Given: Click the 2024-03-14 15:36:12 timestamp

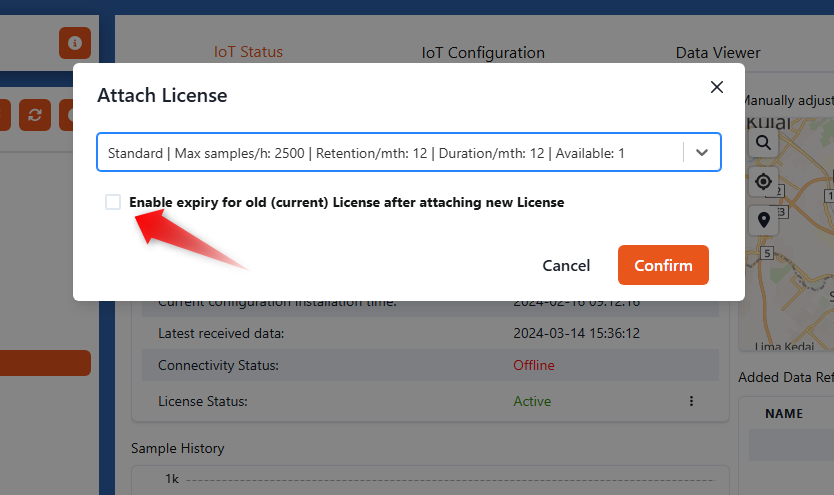Looking at the screenshot, I should tap(576, 333).
